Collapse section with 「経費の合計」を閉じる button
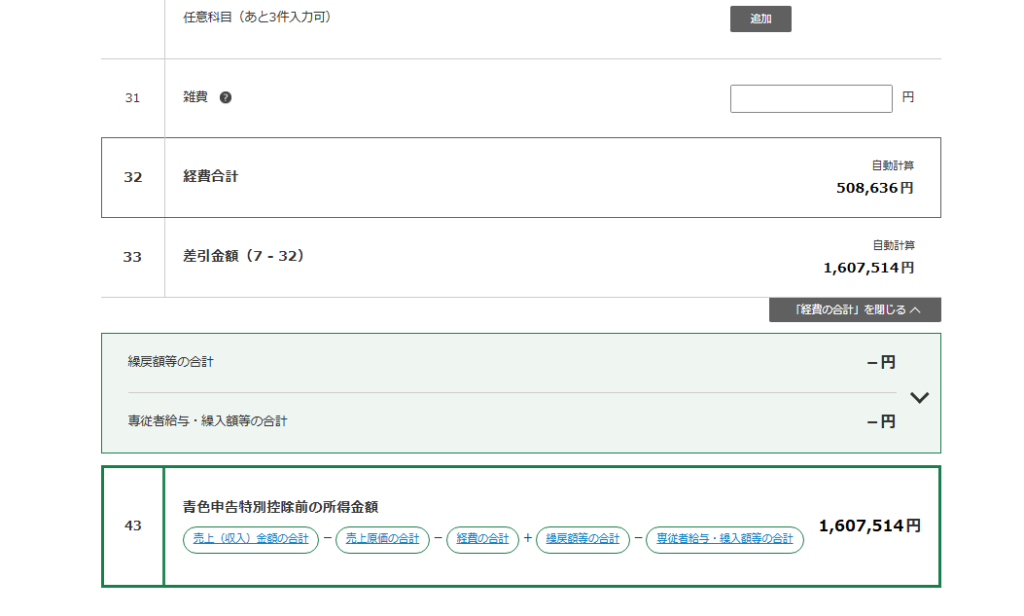Viewport: 1024px width, 616px height. (x=854, y=310)
